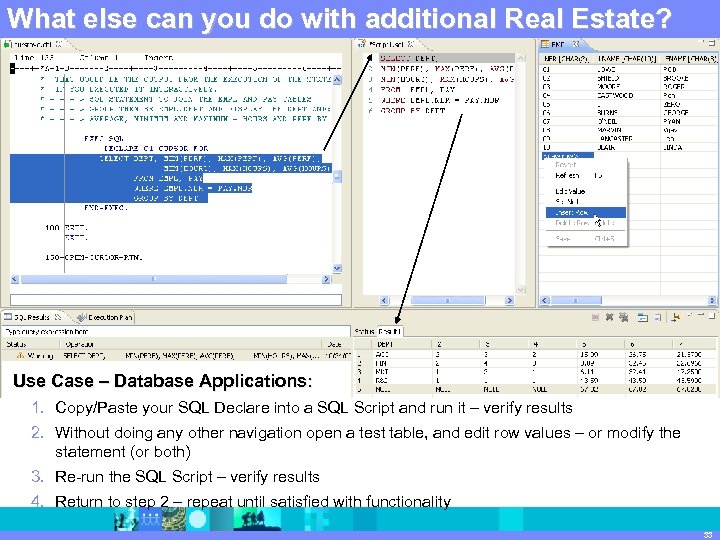The image size is (720, 540).
Task: Maximize the EMPL table editor pane
Action: click(711, 43)
